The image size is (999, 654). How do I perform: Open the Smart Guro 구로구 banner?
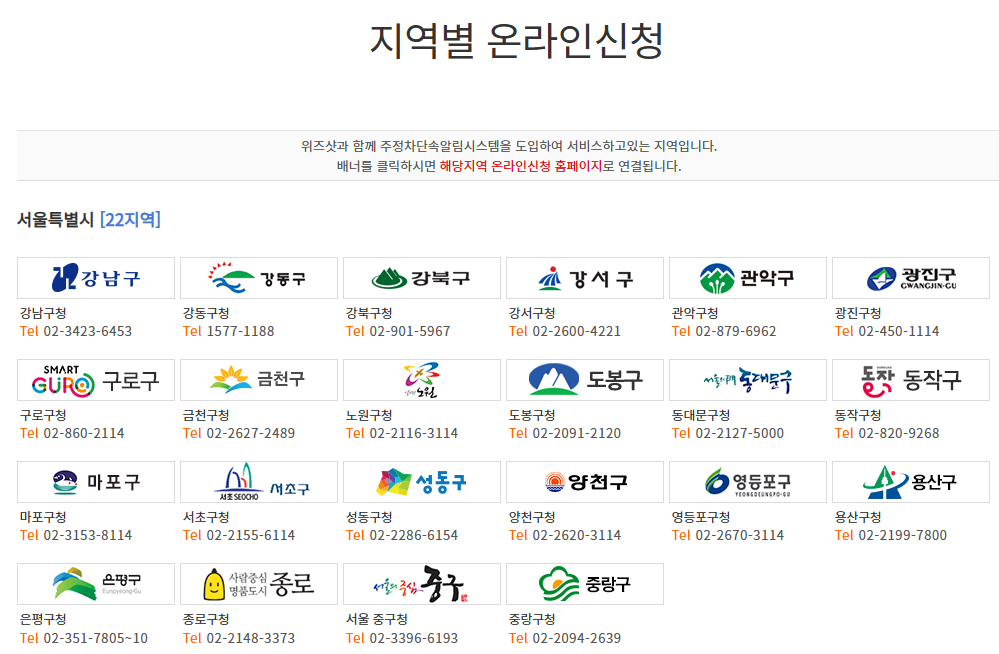click(96, 380)
